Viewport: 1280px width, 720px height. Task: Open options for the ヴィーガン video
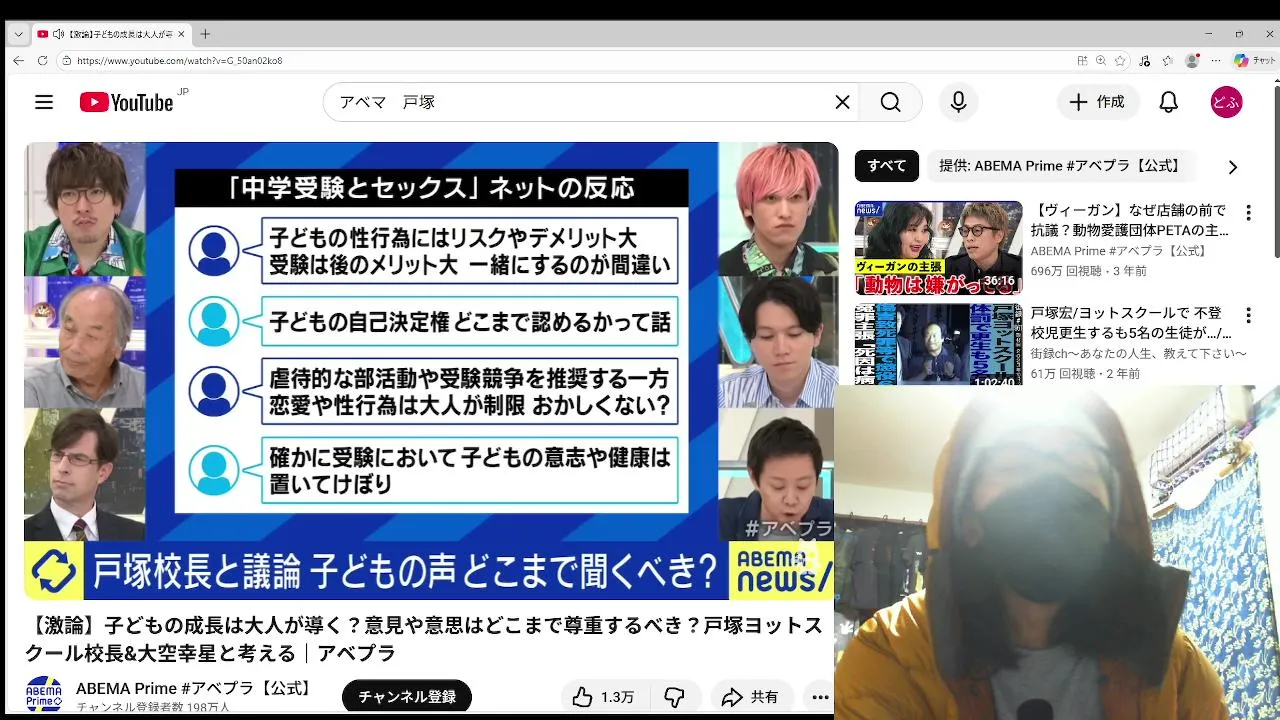[1247, 213]
